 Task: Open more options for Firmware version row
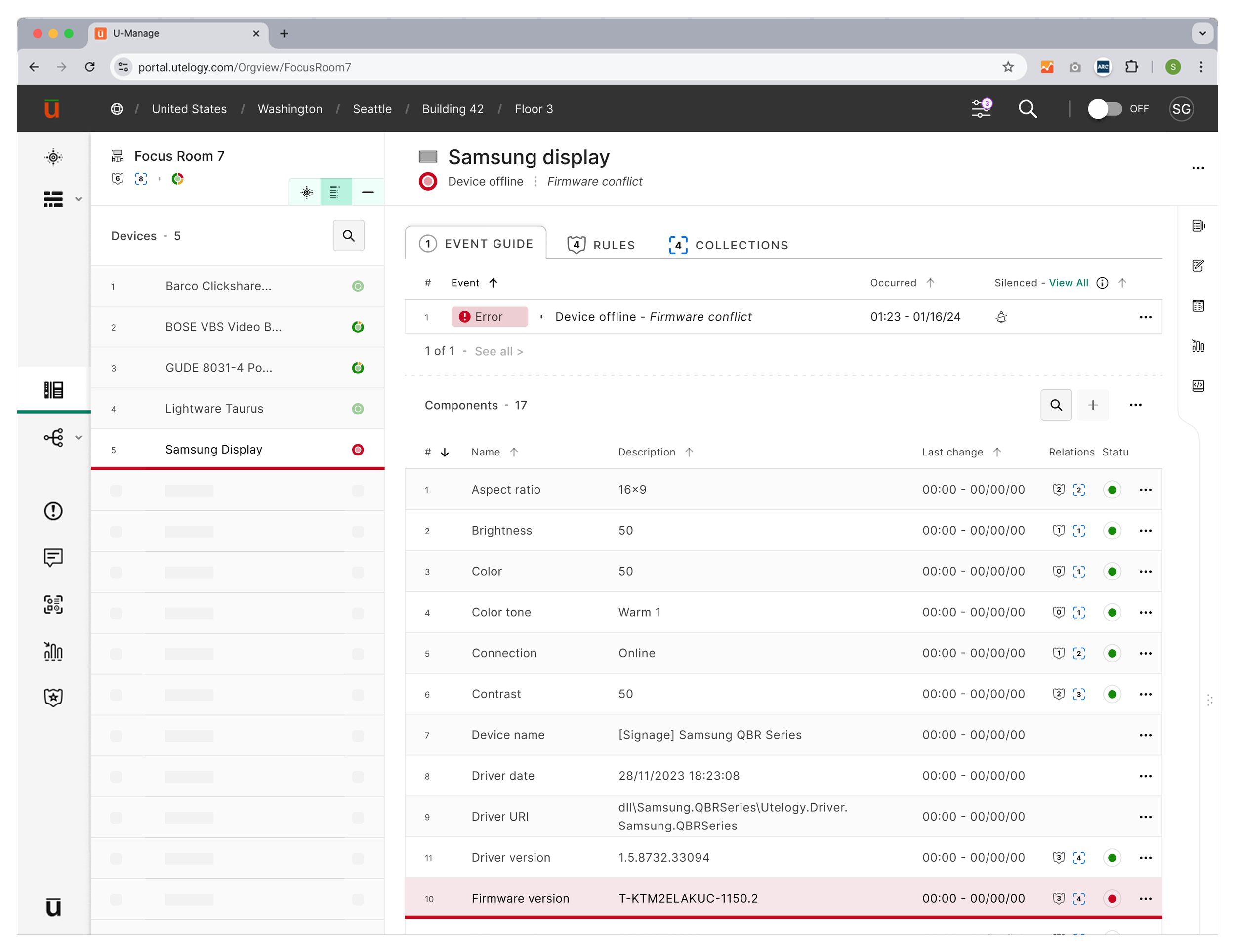point(1145,898)
